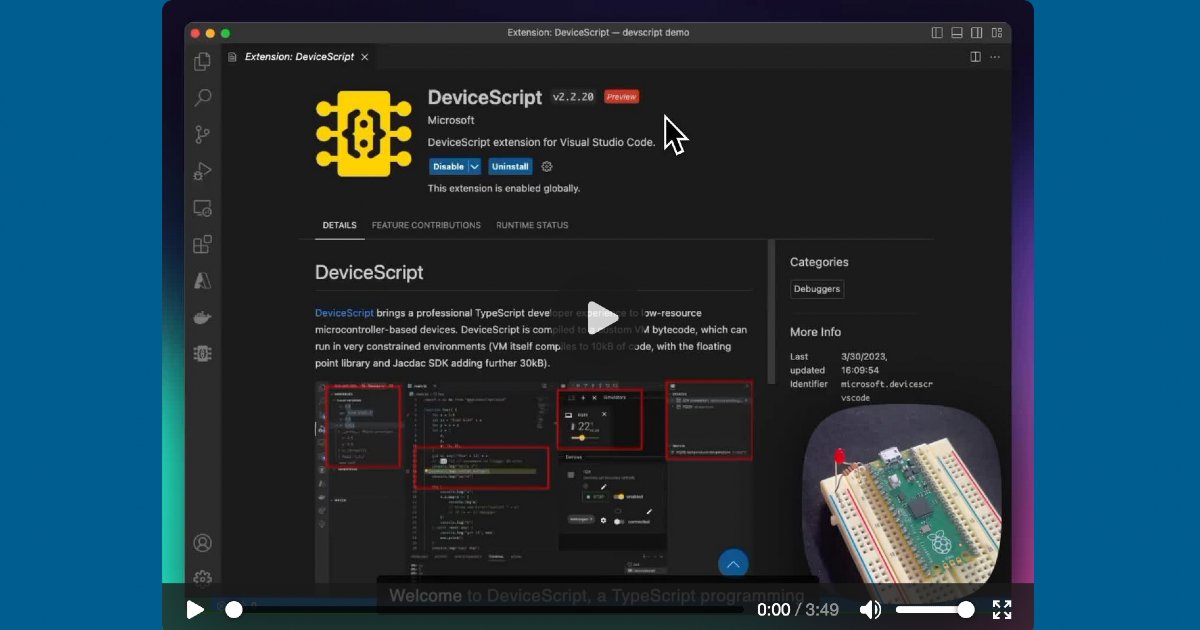Click the Disable extension button
Screen dimensions: 1200x630
click(449, 167)
